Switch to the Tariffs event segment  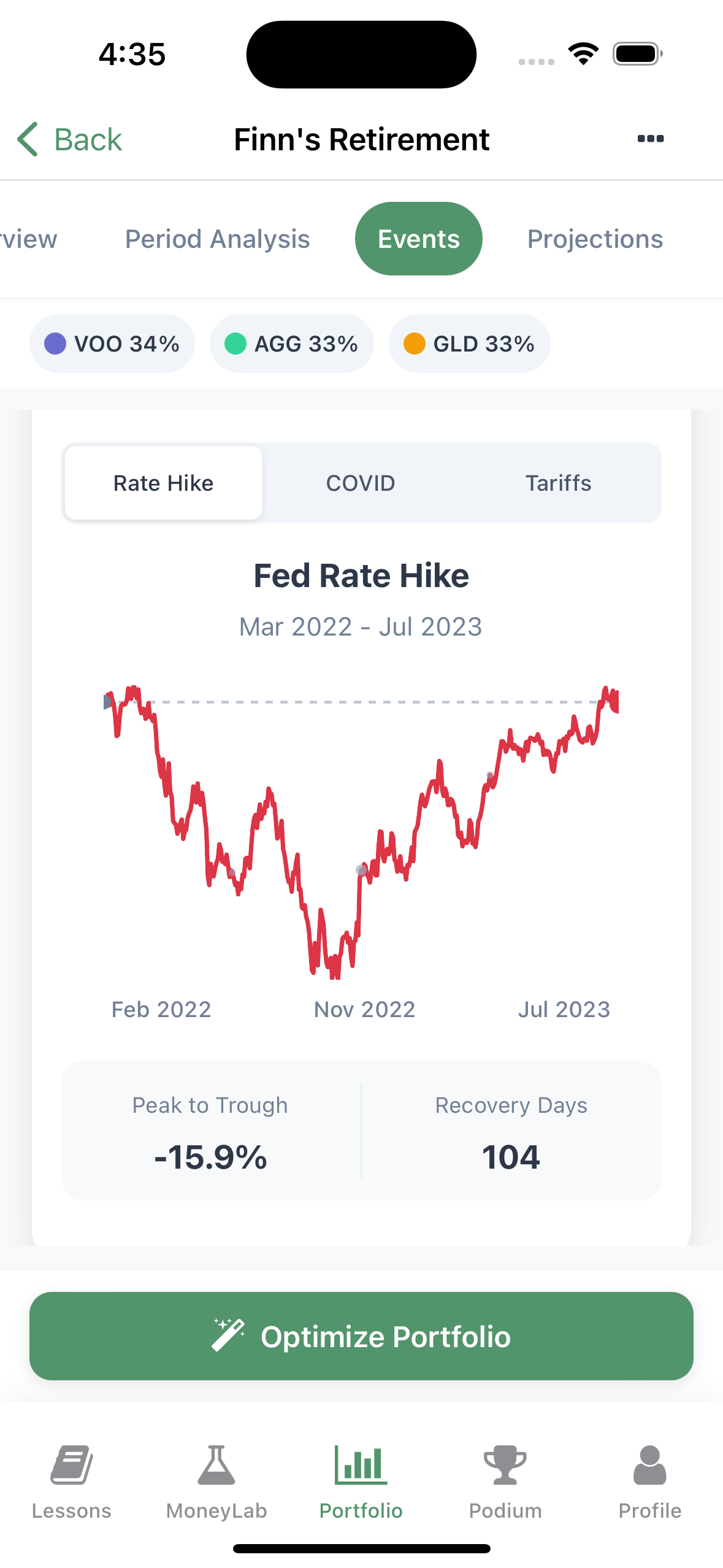click(558, 483)
